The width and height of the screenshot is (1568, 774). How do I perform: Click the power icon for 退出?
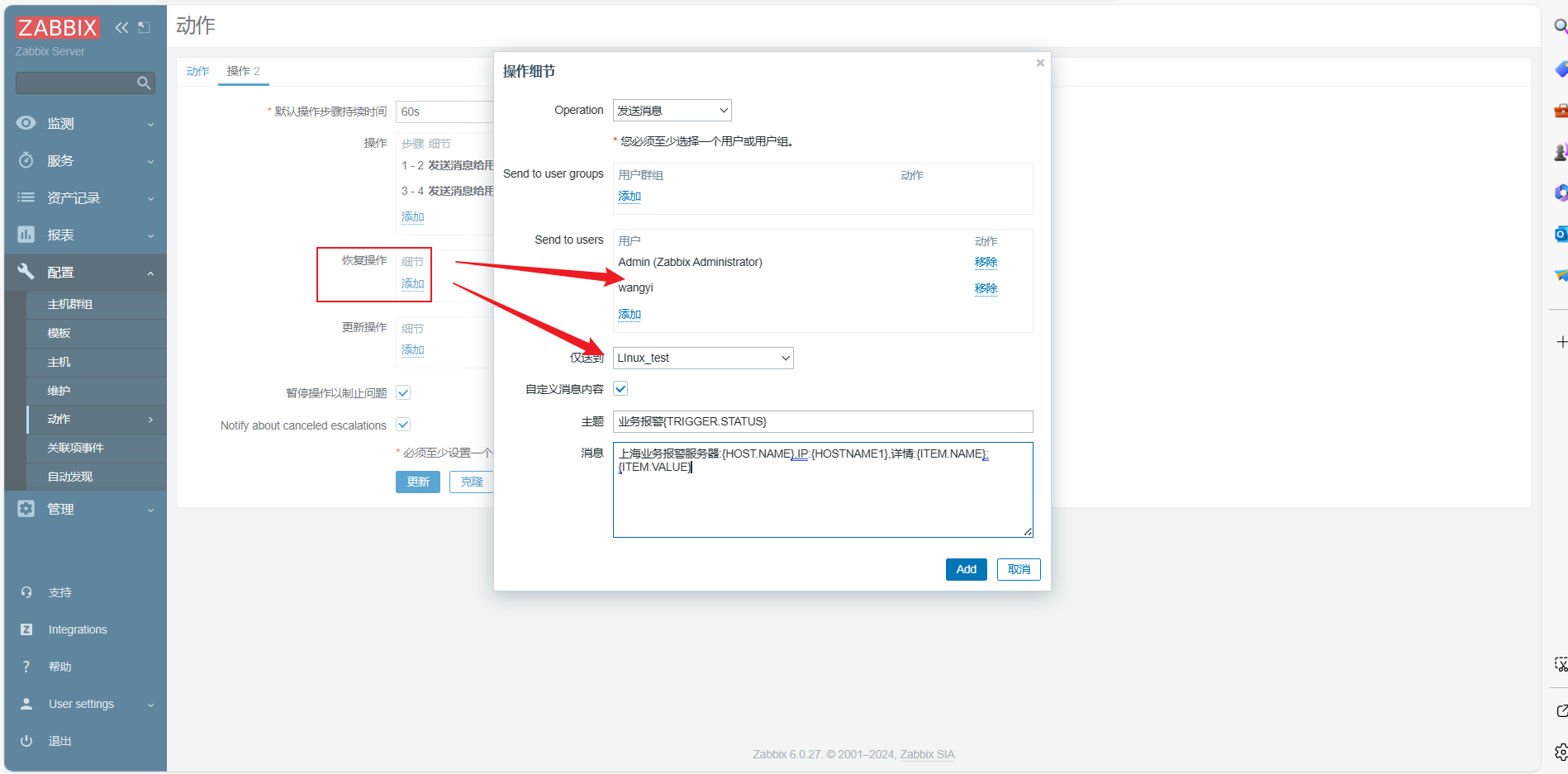point(26,741)
